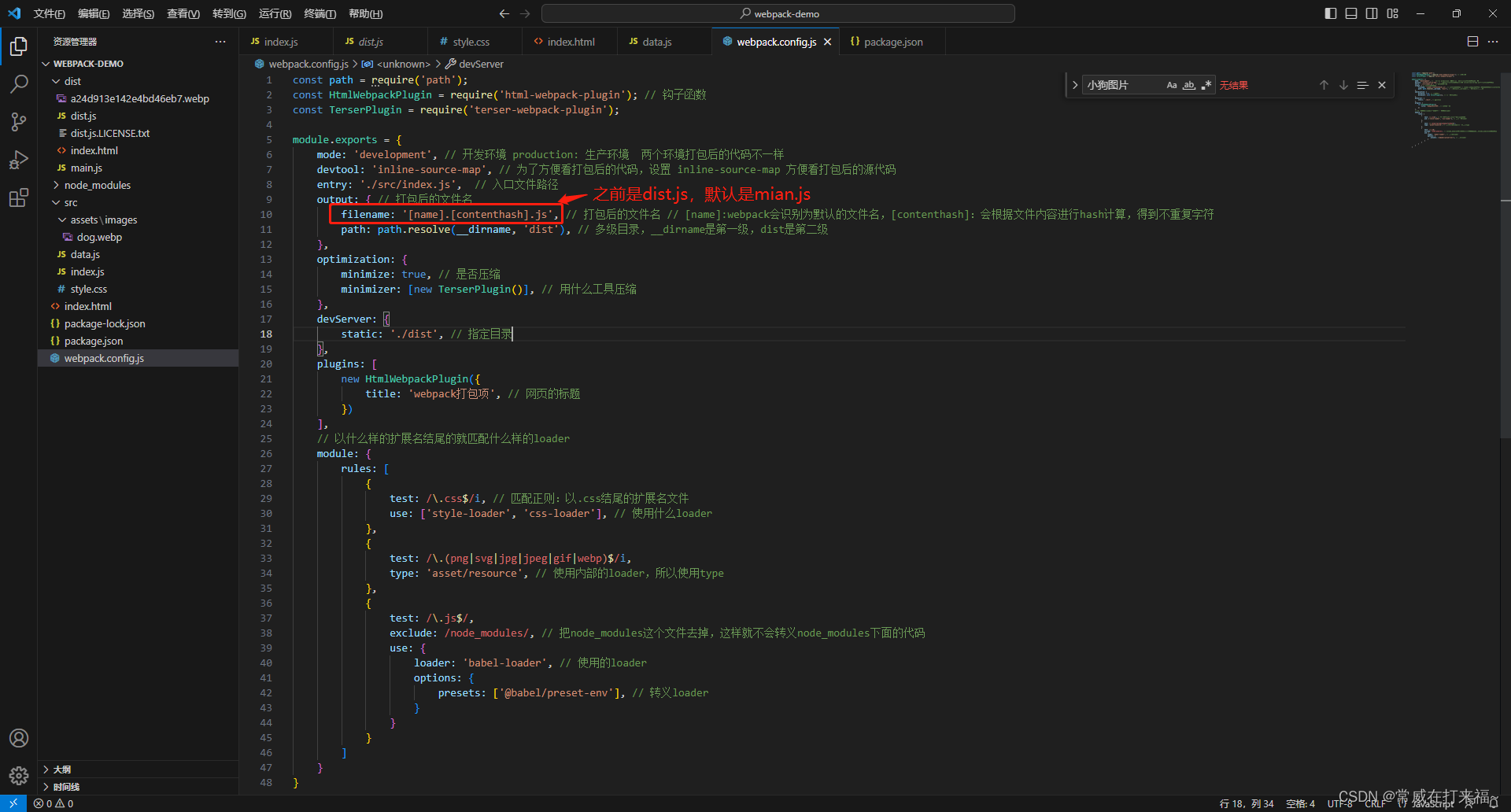The width and height of the screenshot is (1511, 812).
Task: Toggle primary side bar layout icon
Action: 1331,13
